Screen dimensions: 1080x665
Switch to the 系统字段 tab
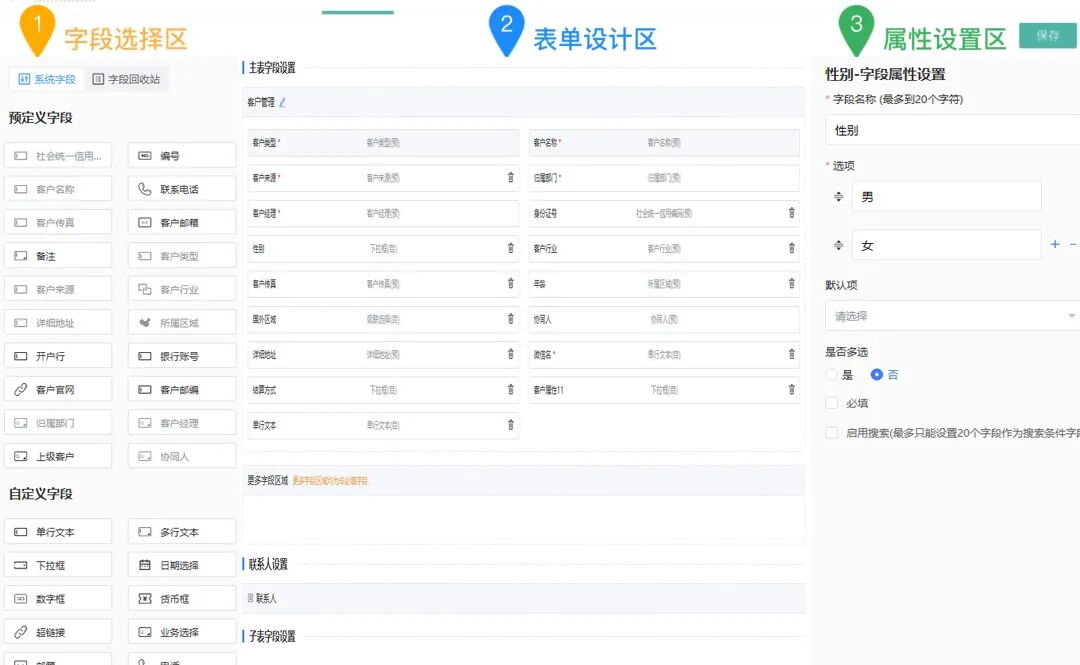coord(48,78)
